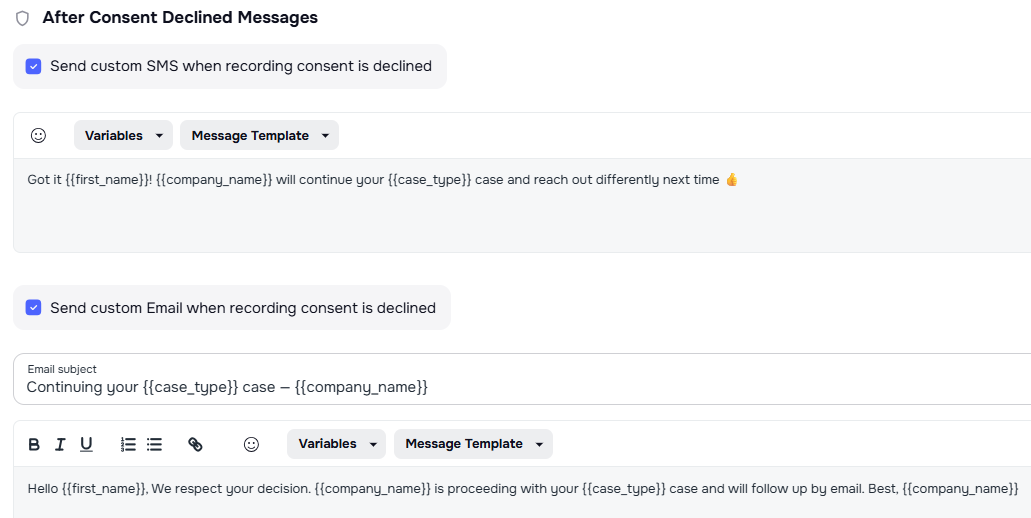The image size is (1031, 518).
Task: Open the emoji picker in the SMS editor
Action: (x=38, y=135)
